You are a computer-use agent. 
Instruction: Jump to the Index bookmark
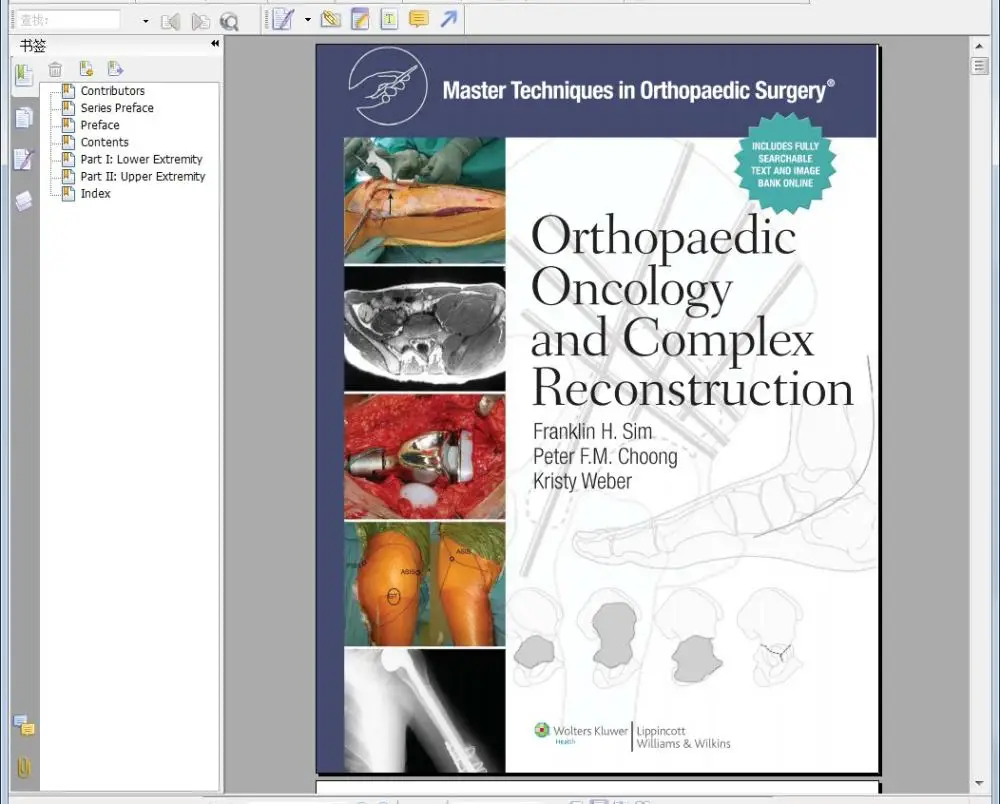95,194
